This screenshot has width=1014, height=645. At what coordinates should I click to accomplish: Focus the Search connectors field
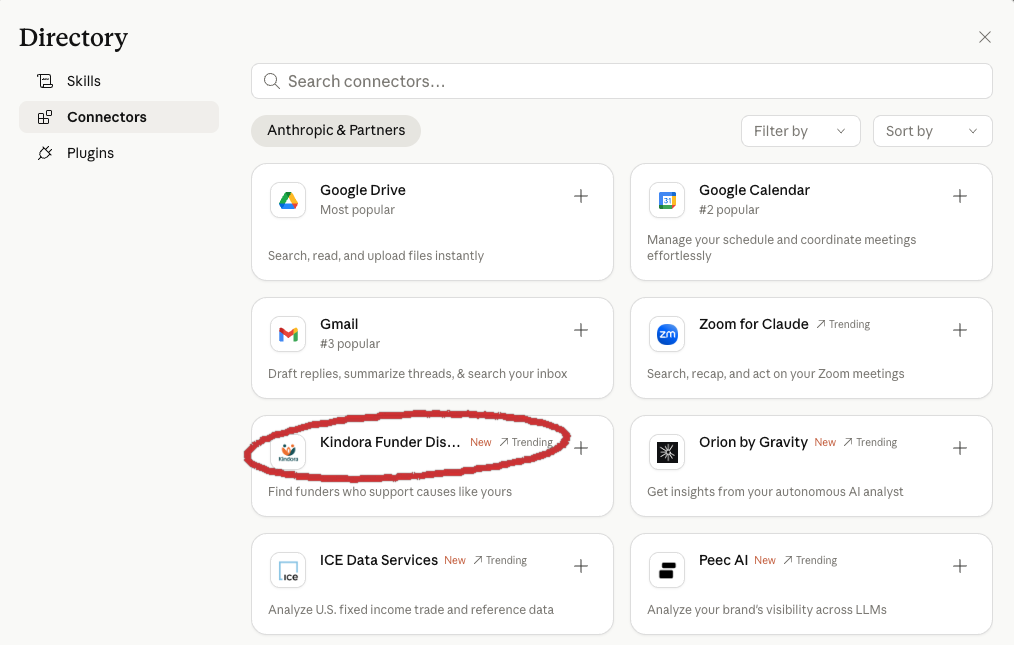tap(621, 81)
